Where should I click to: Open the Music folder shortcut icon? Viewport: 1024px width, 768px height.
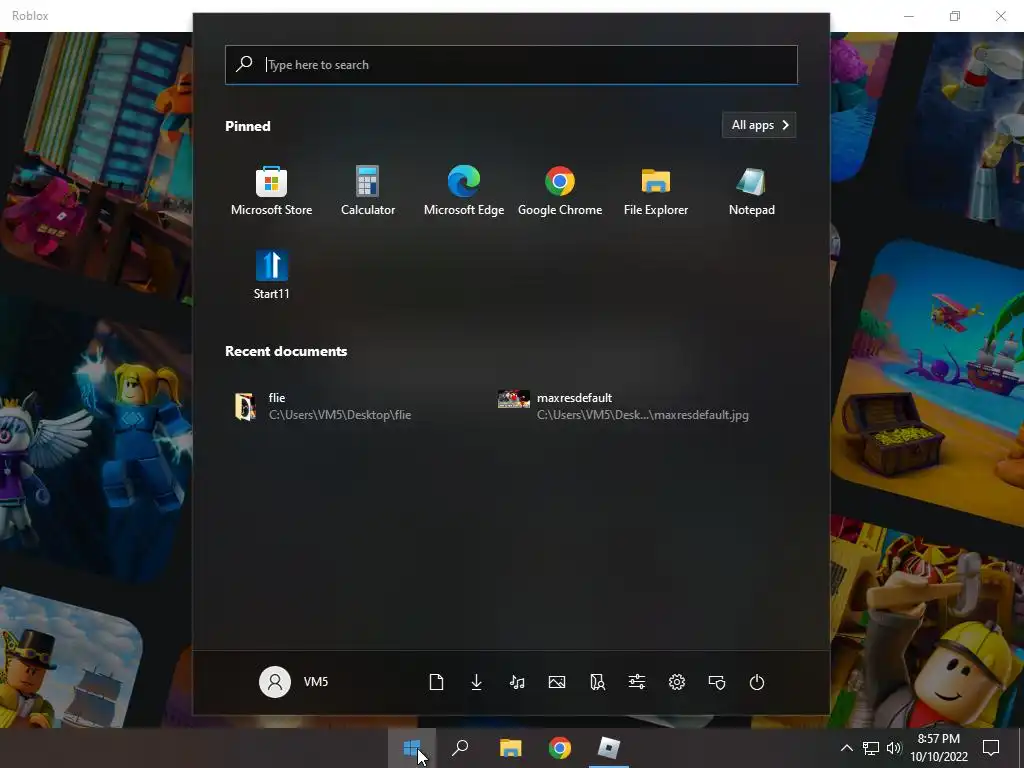click(517, 682)
